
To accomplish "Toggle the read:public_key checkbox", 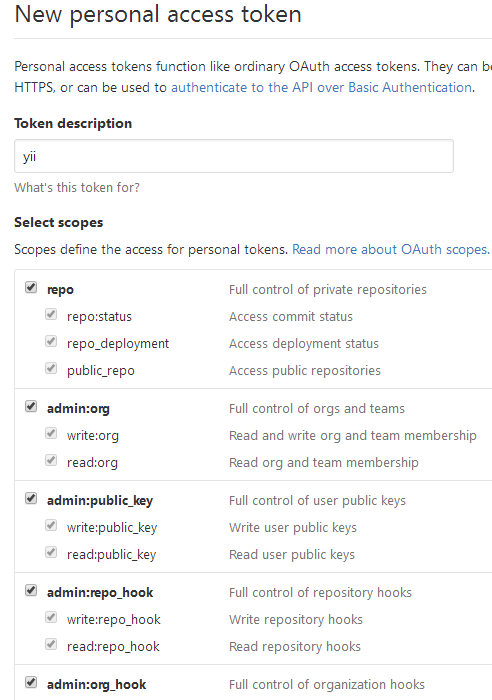I will (51, 552).
